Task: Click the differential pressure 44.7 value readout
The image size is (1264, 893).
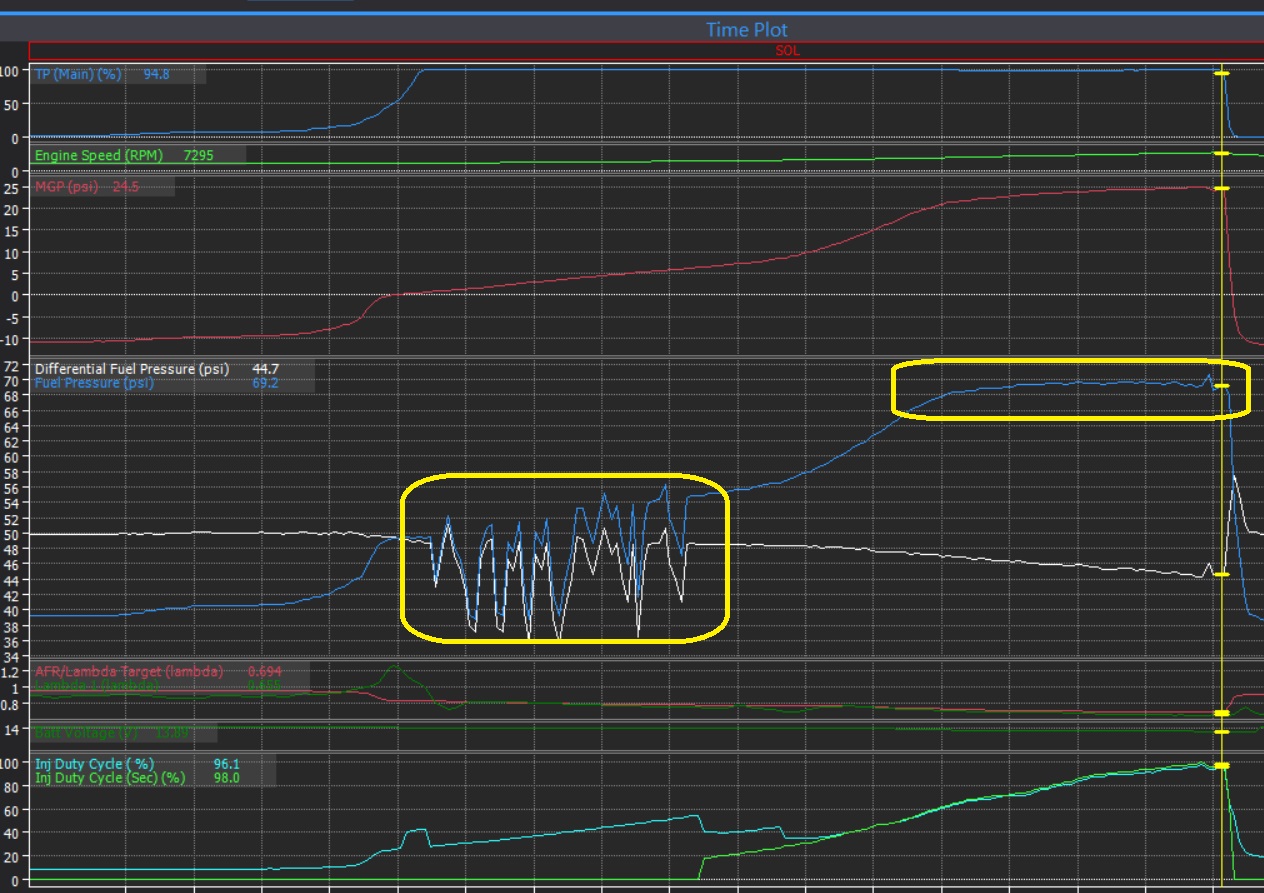Action: coord(265,369)
